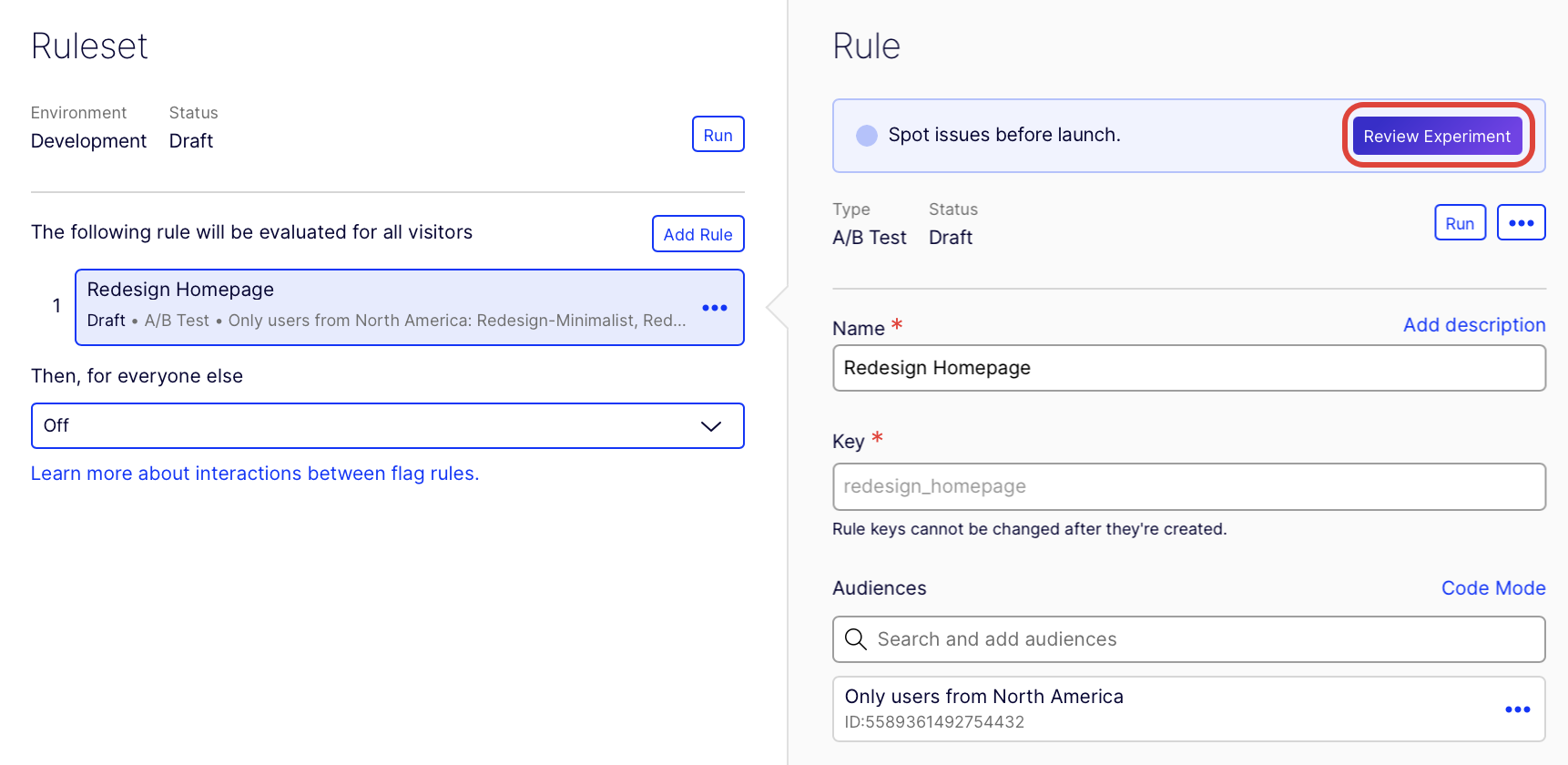
Task: Click the chevron arrow on the Off dropdown
Action: coord(710,426)
